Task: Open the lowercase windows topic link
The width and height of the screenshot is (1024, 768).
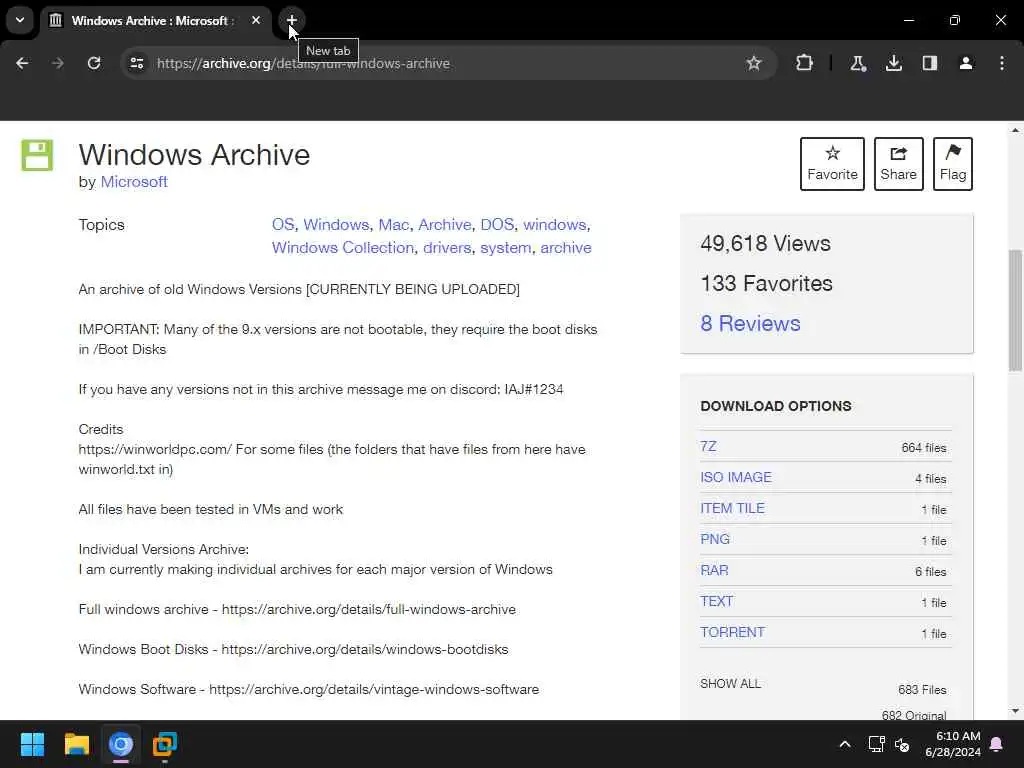Action: click(554, 225)
